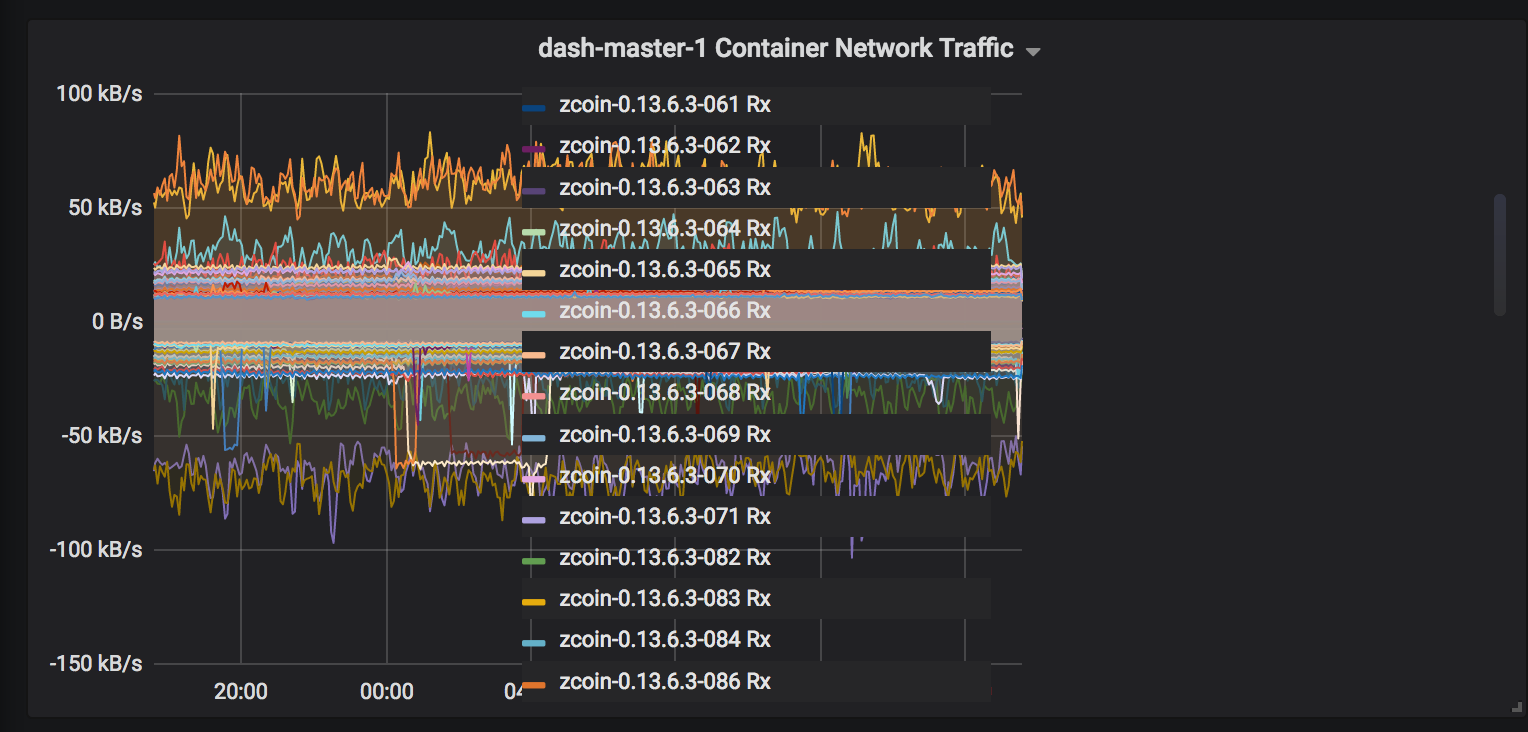Open the panel title dropdown menu
Viewport: 1528px width, 732px height.
point(1032,49)
